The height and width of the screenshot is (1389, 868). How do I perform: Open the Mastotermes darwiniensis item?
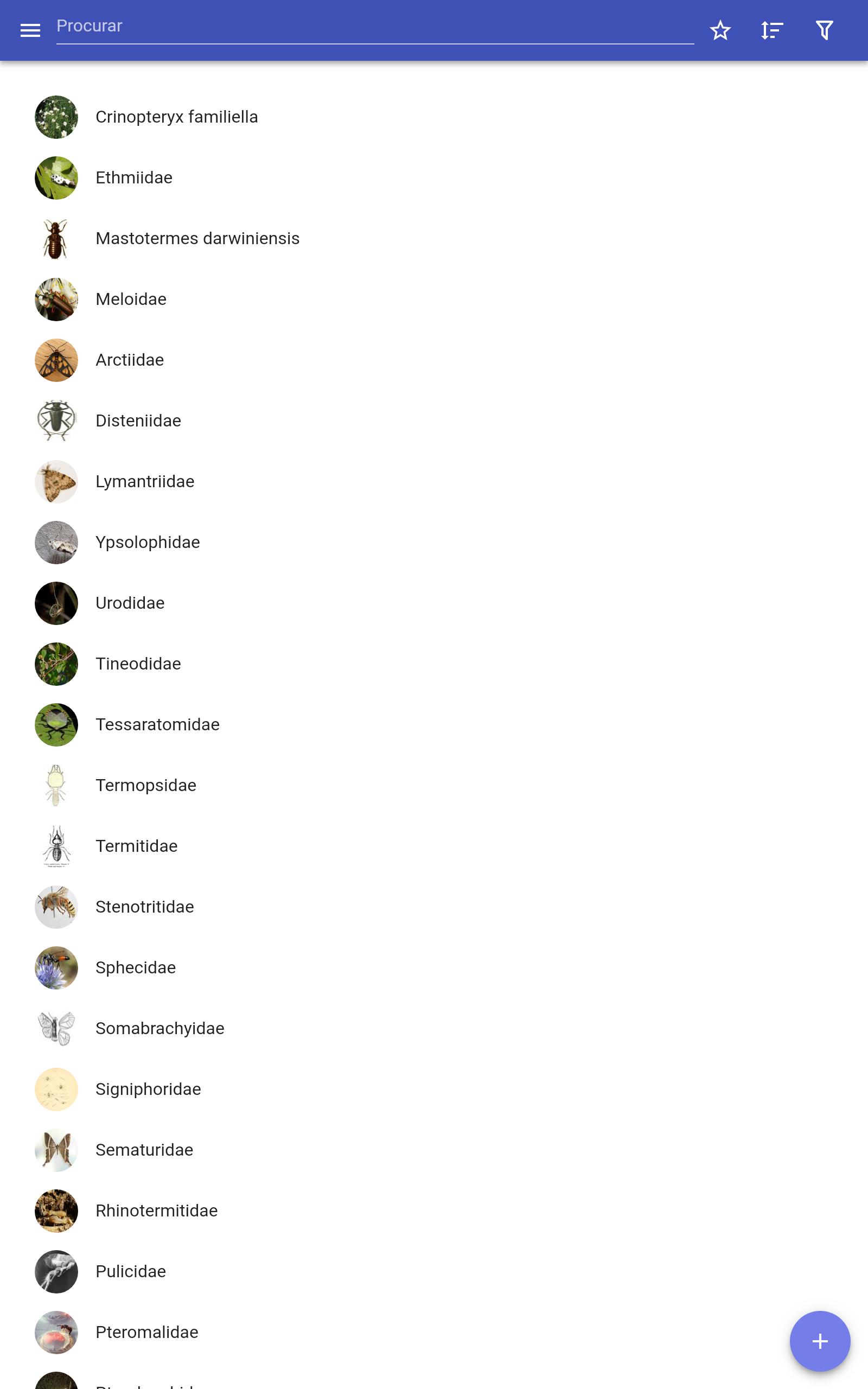click(x=434, y=239)
